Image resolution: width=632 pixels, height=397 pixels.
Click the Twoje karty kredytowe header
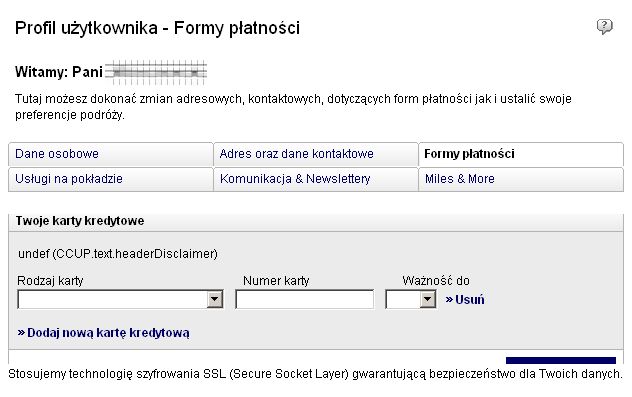80,221
